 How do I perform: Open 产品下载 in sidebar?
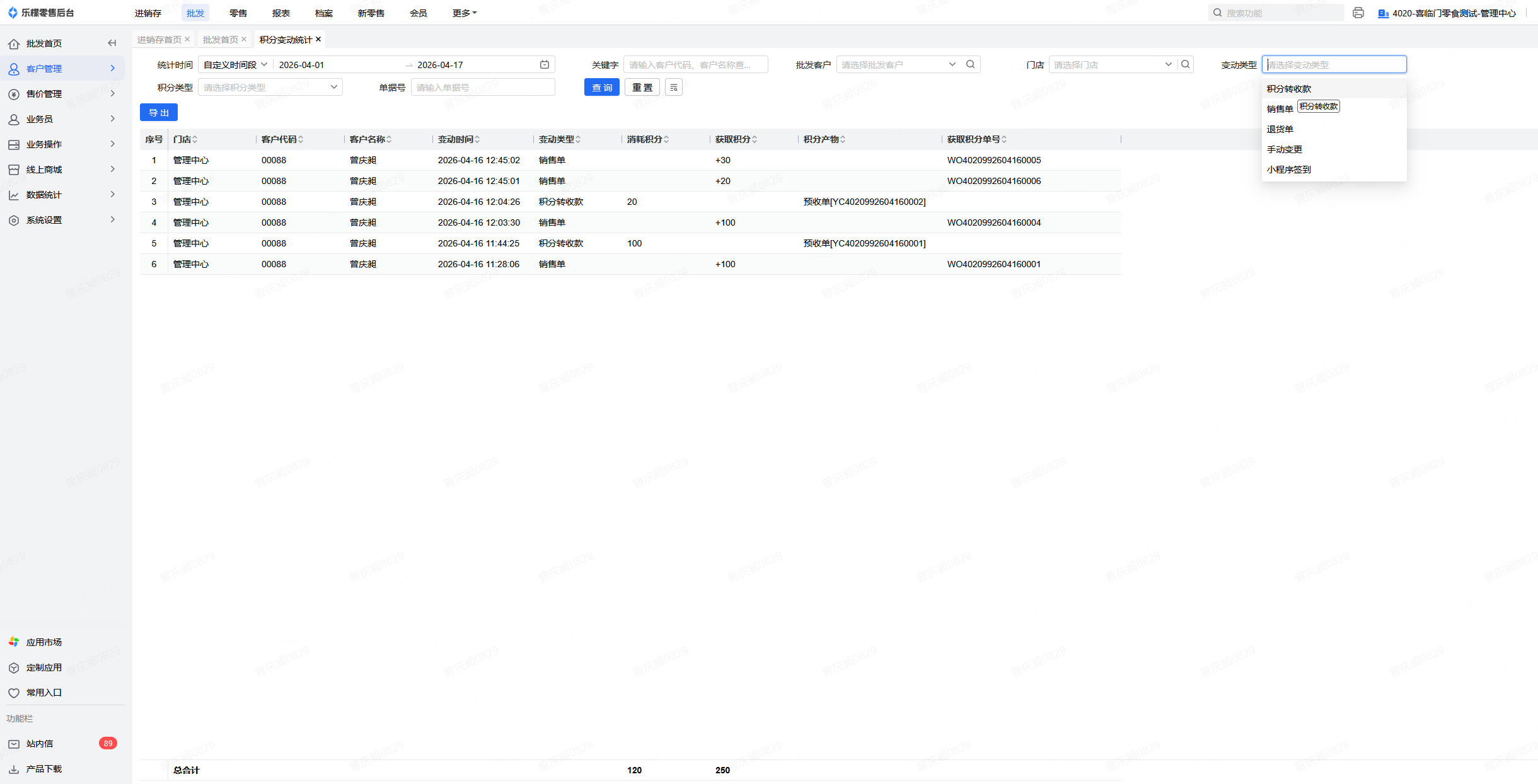point(43,769)
